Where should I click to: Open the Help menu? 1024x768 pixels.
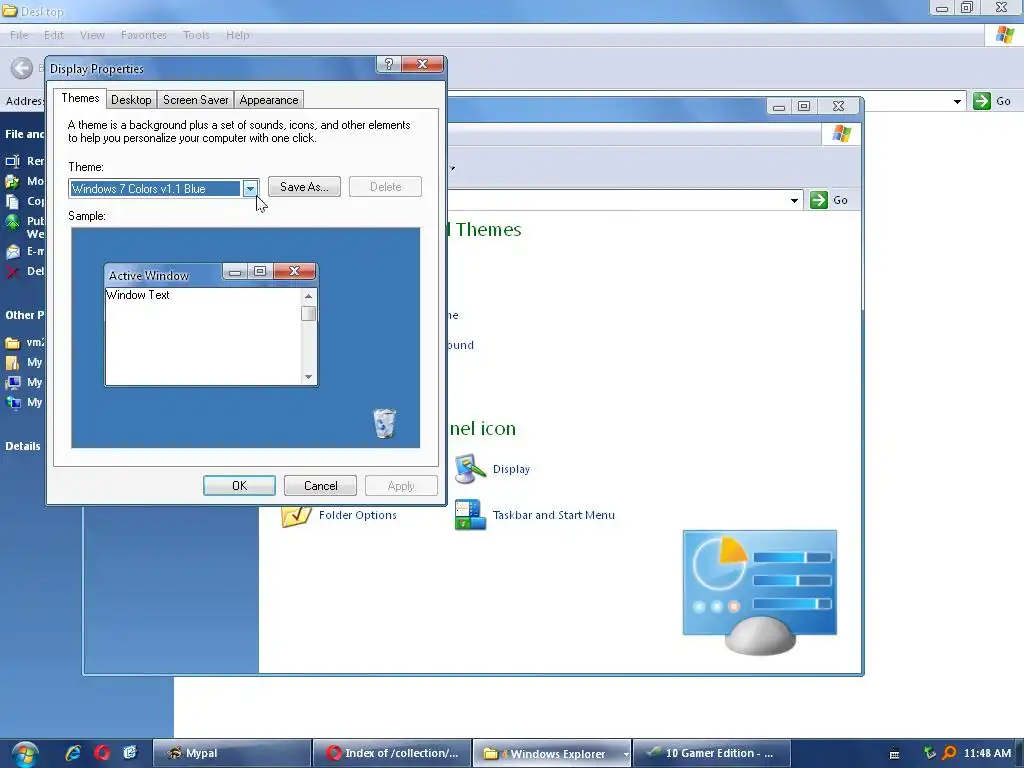(x=238, y=35)
